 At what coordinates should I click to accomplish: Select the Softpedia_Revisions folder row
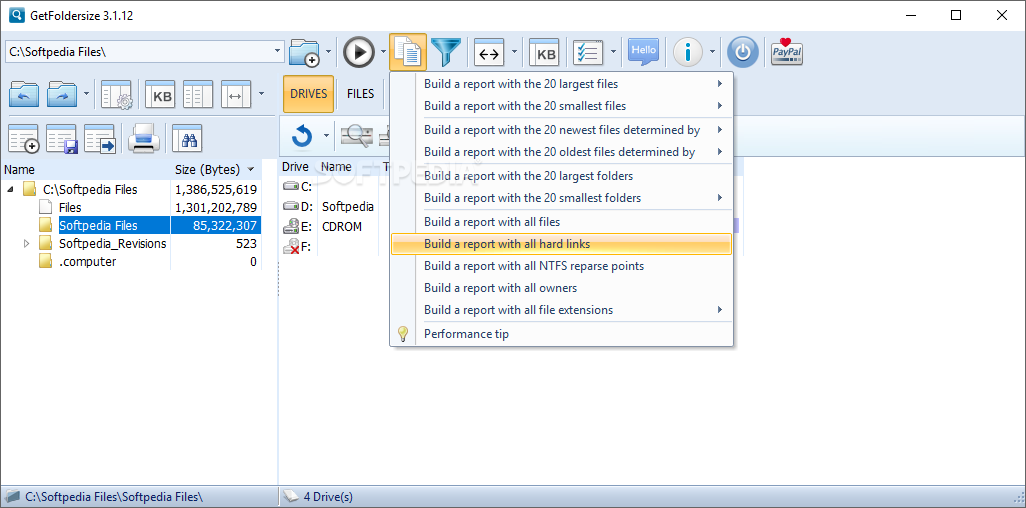click(130, 244)
